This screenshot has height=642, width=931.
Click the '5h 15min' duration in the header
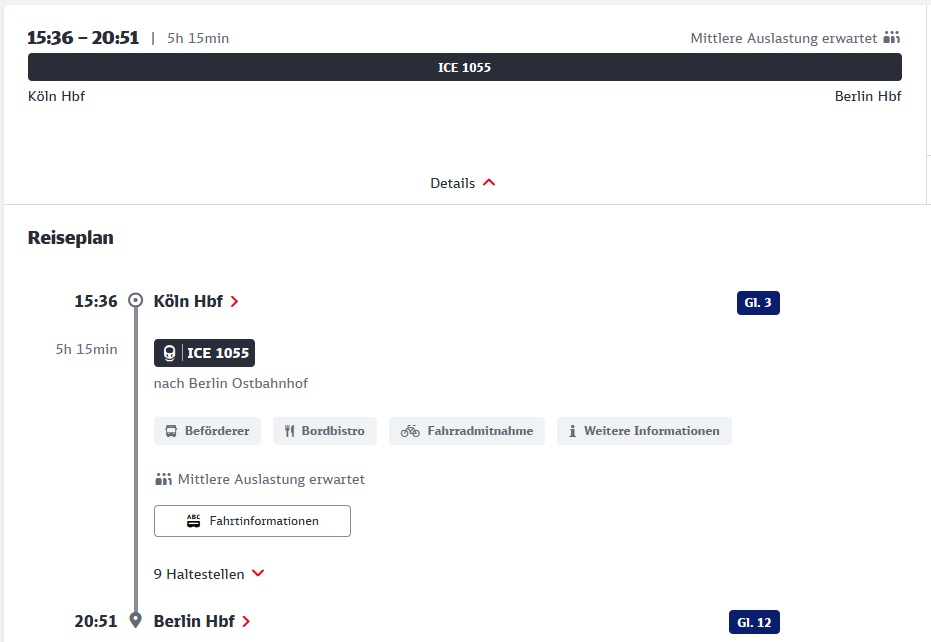point(198,38)
